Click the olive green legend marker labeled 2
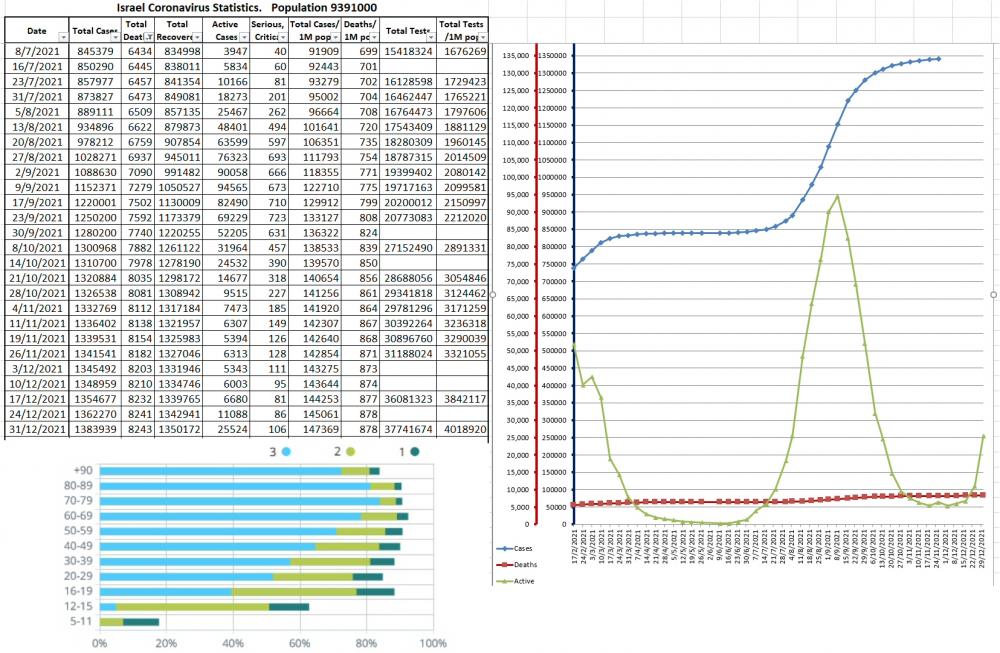The image size is (1000, 653). [x=350, y=451]
